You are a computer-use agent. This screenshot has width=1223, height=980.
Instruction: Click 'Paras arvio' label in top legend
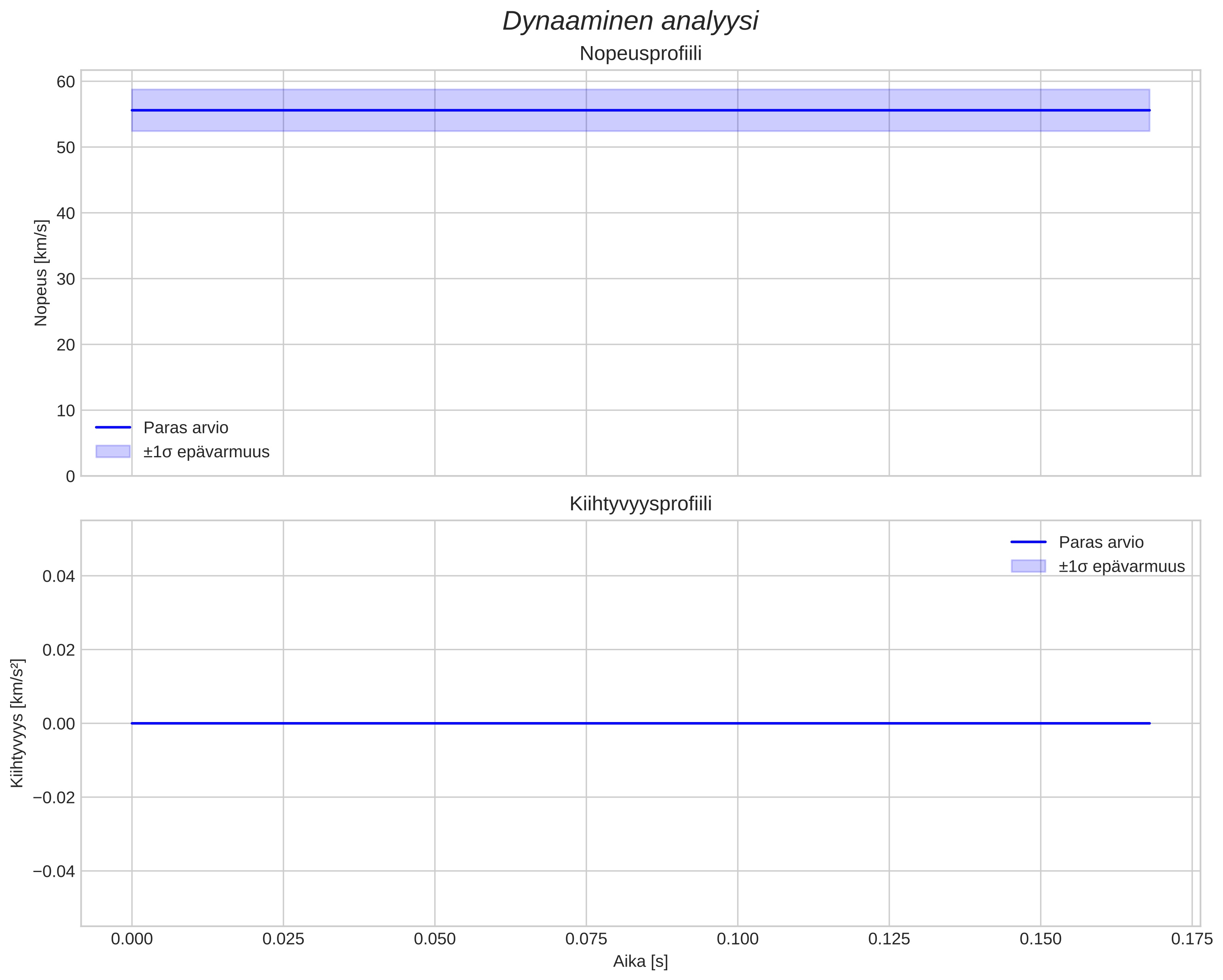(186, 428)
